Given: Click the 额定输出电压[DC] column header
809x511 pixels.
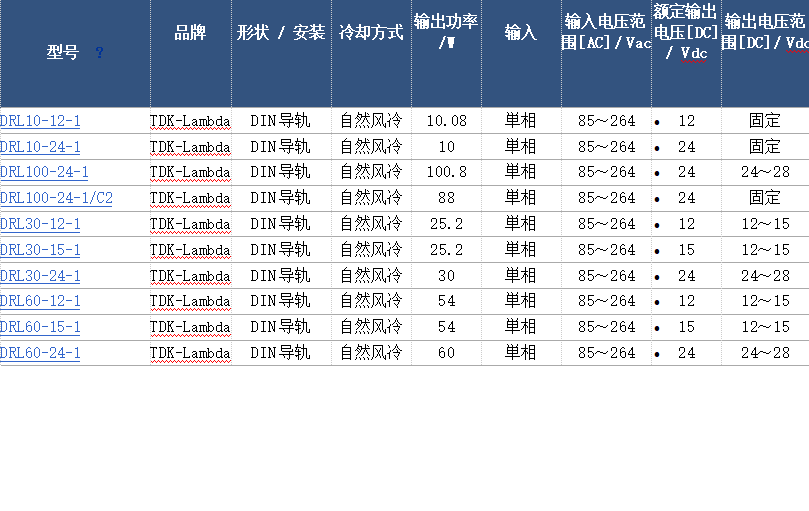Looking at the screenshot, I should point(685,32).
